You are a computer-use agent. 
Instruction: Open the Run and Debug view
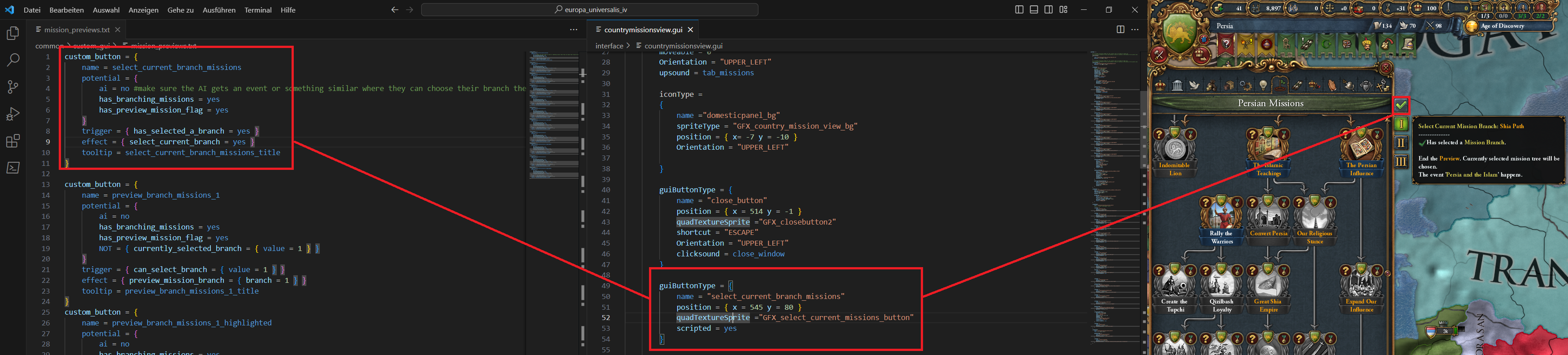point(13,114)
